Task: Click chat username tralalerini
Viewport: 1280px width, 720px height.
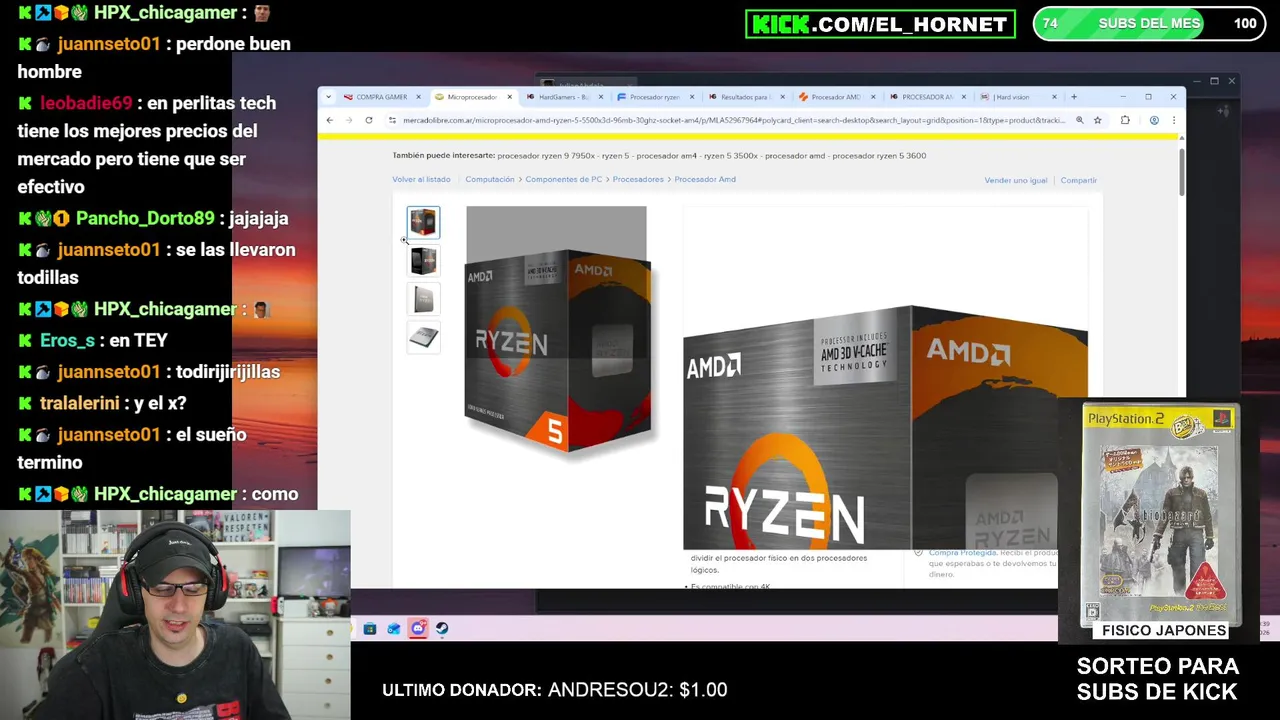Action: 79,403
